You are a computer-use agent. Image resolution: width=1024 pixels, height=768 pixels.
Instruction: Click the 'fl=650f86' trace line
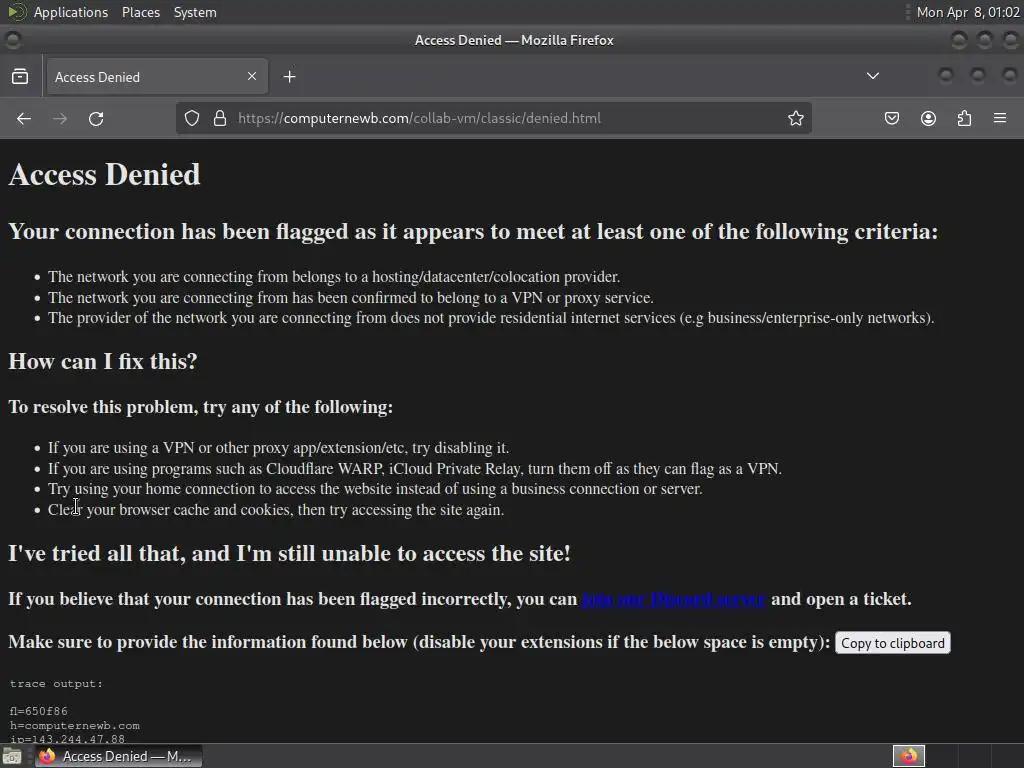click(x=39, y=711)
